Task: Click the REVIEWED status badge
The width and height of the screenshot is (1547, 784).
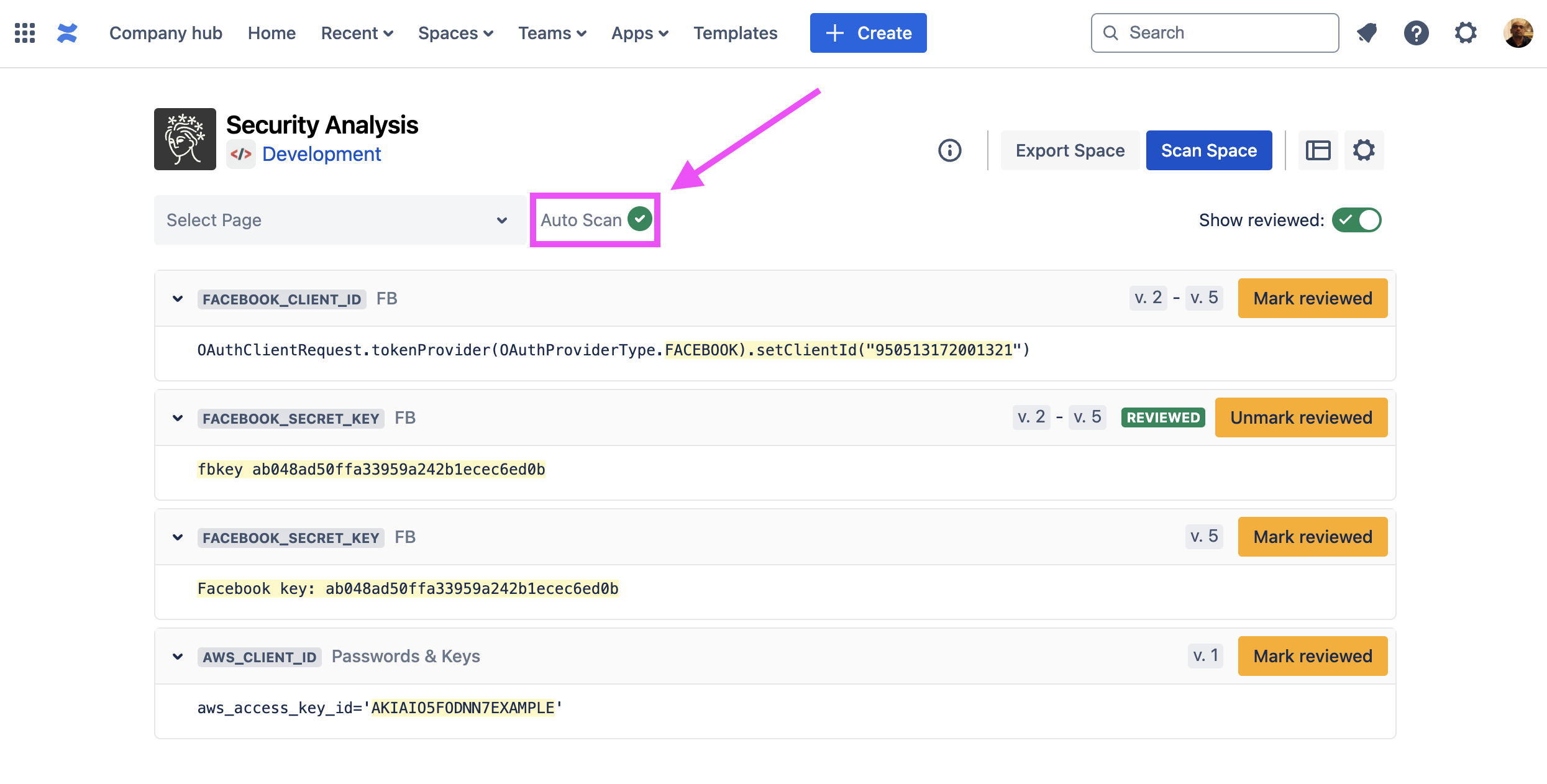Action: [1163, 417]
